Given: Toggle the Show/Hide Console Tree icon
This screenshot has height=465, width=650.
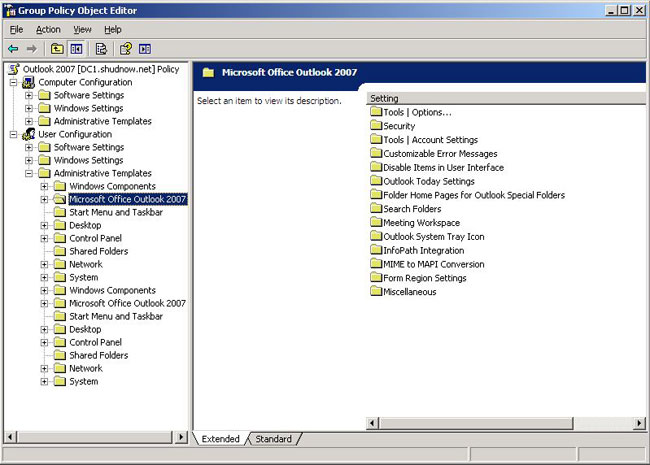Looking at the screenshot, I should 76,48.
